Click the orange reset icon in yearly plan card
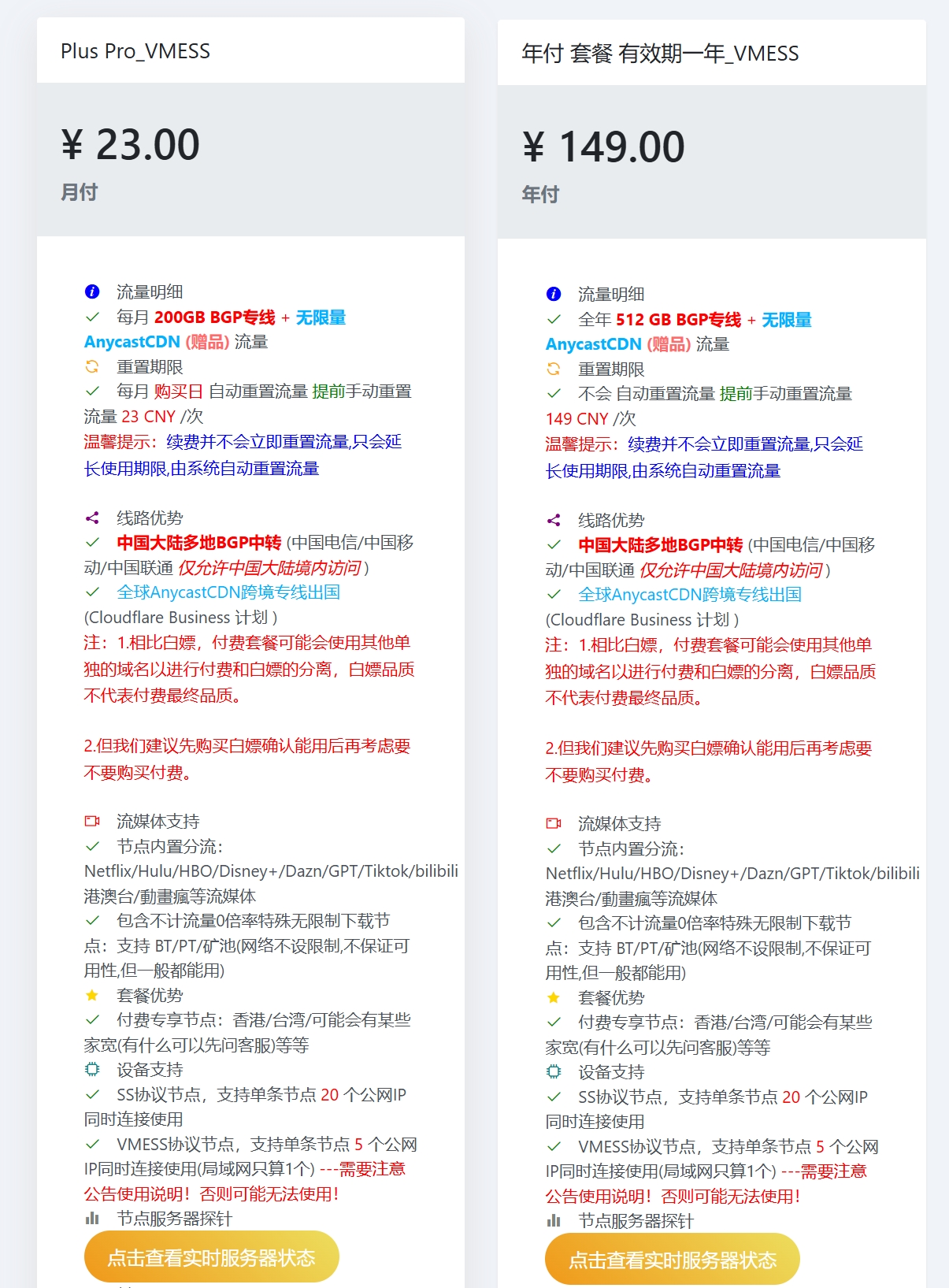Screen dimensions: 949x1288 pos(554,369)
